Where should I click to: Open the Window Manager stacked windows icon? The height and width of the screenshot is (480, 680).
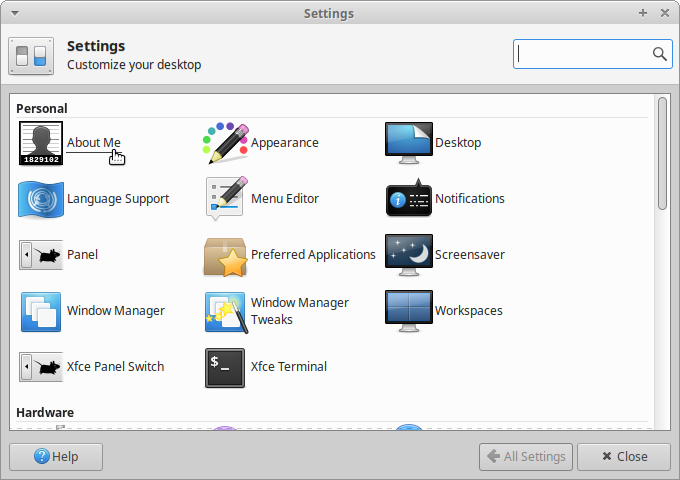[x=41, y=312]
